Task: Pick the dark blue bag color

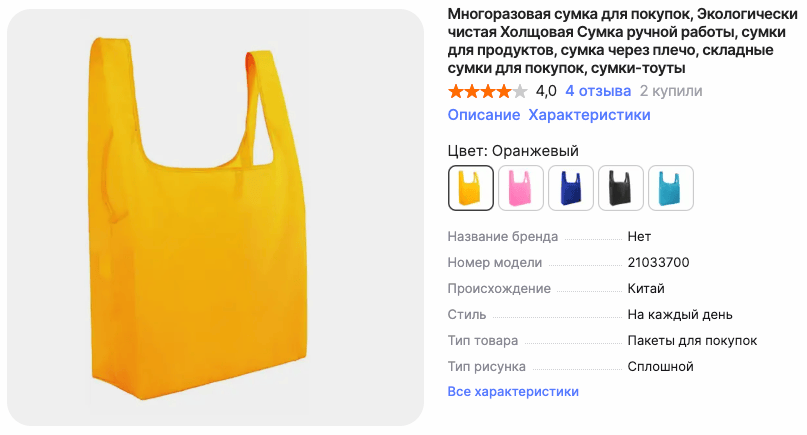Action: click(570, 188)
